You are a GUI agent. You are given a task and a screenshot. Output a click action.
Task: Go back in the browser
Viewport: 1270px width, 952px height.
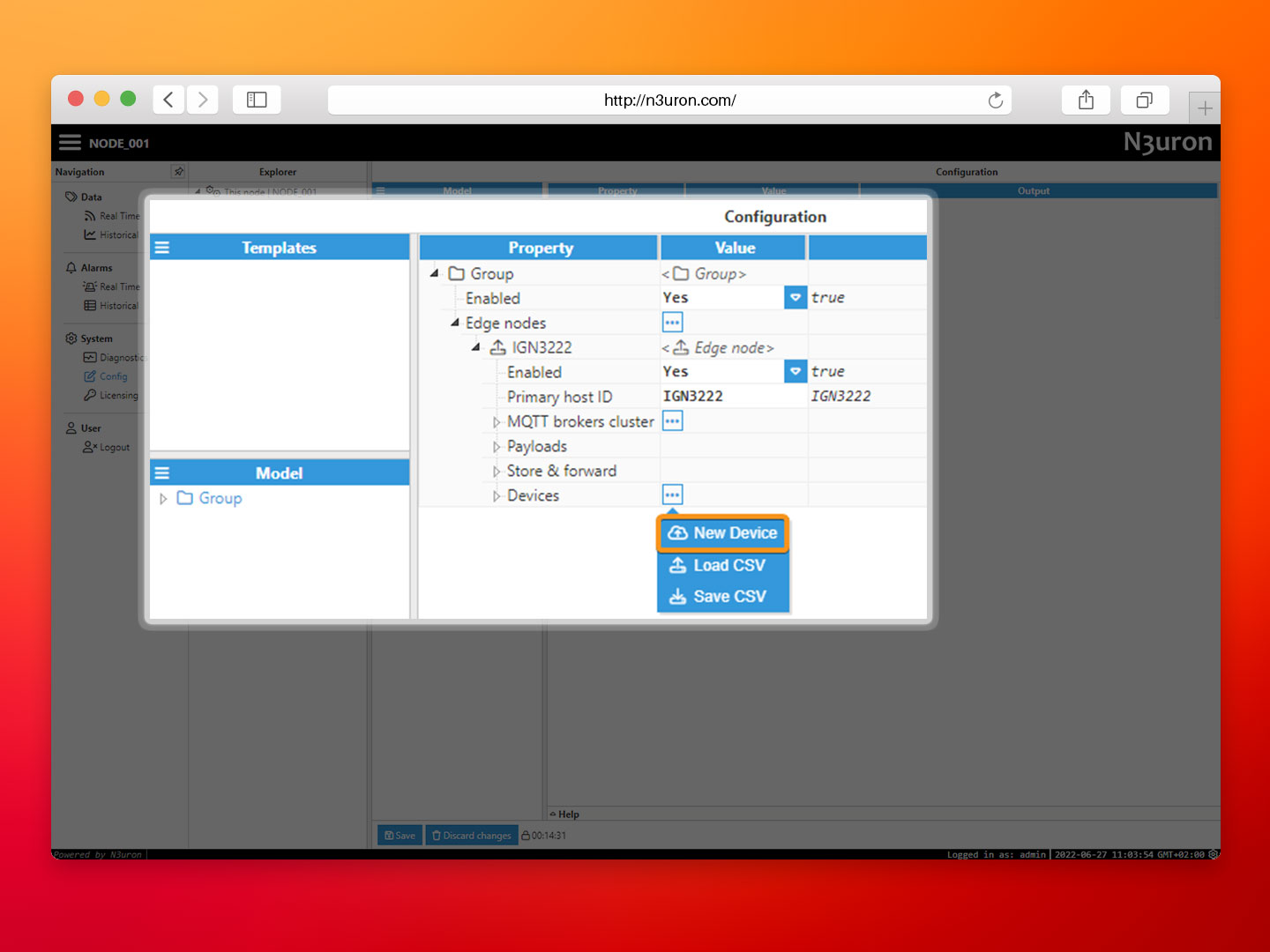(168, 100)
